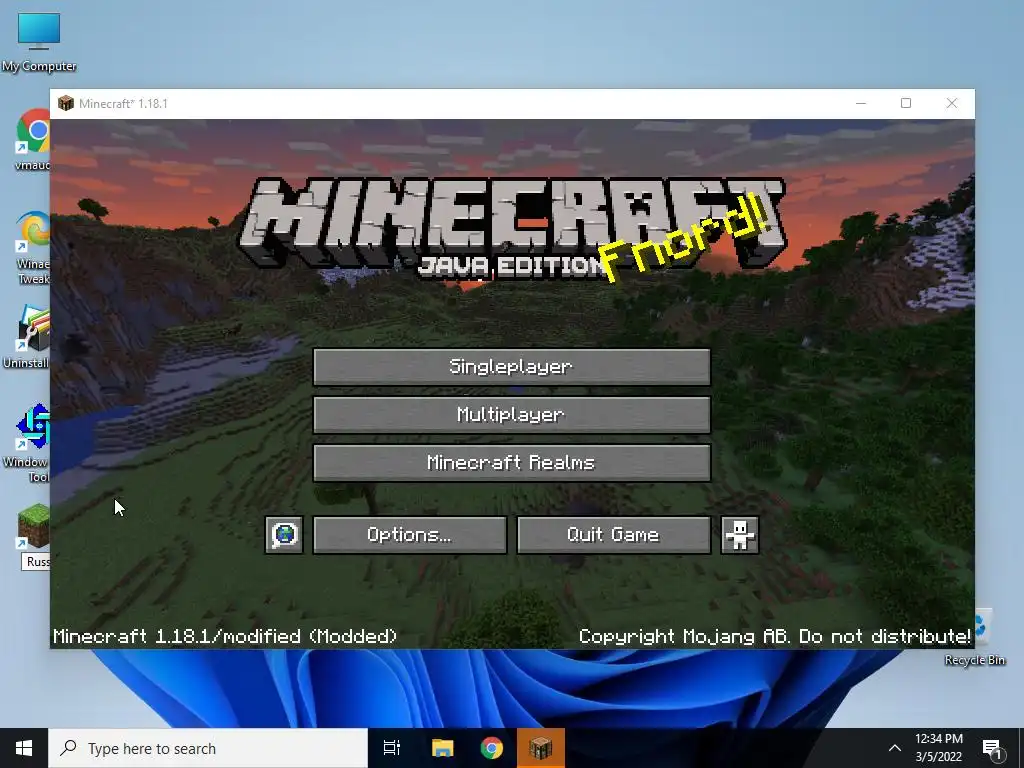Screen dimensions: 1024x768
Task: Show hidden system tray icons
Action: coord(895,748)
